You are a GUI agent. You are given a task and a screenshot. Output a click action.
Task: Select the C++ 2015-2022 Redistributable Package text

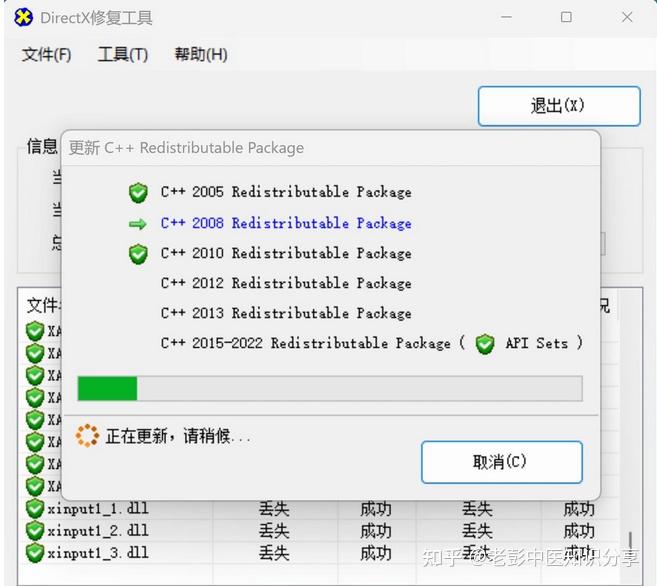pyautogui.click(x=306, y=343)
